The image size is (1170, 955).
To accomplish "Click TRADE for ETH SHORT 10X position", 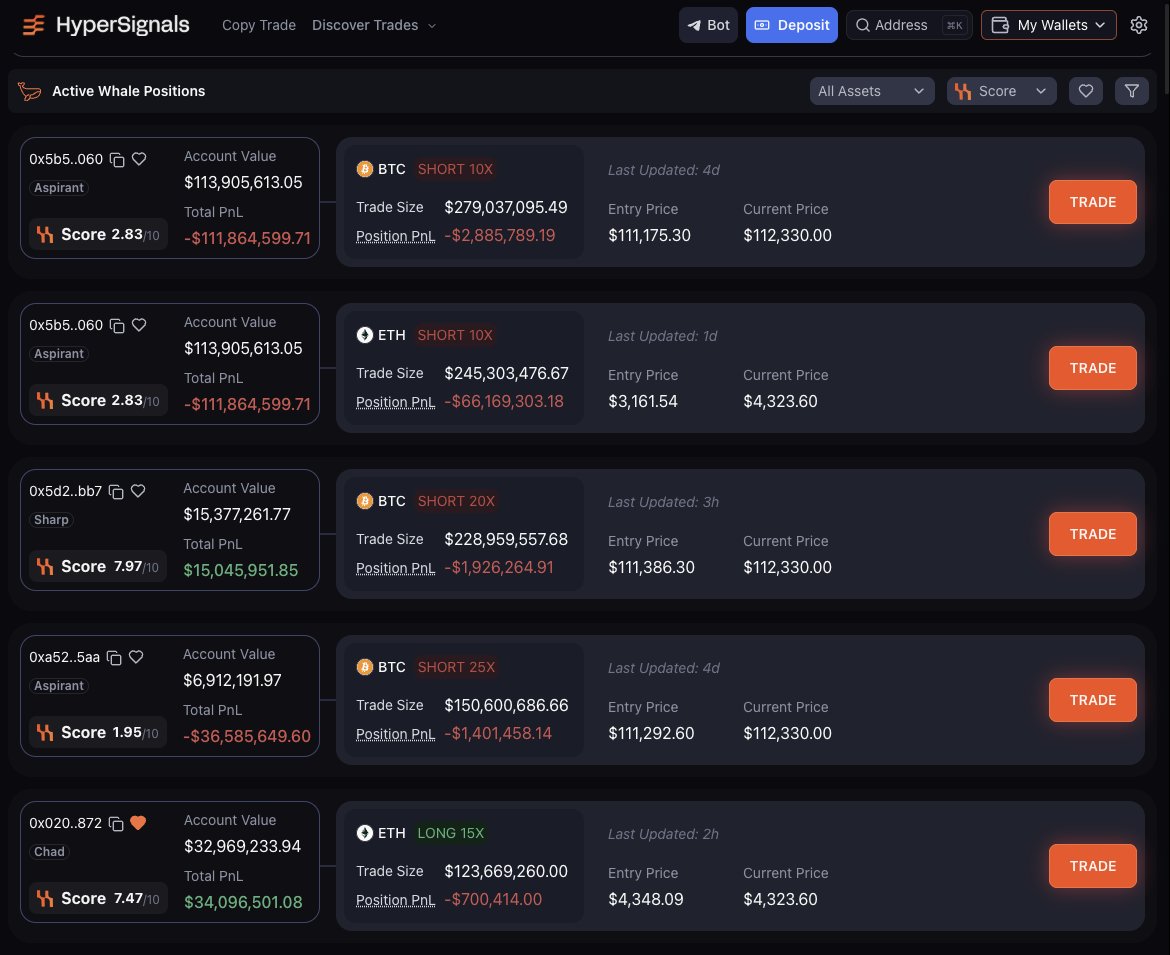I will 1092,368.
